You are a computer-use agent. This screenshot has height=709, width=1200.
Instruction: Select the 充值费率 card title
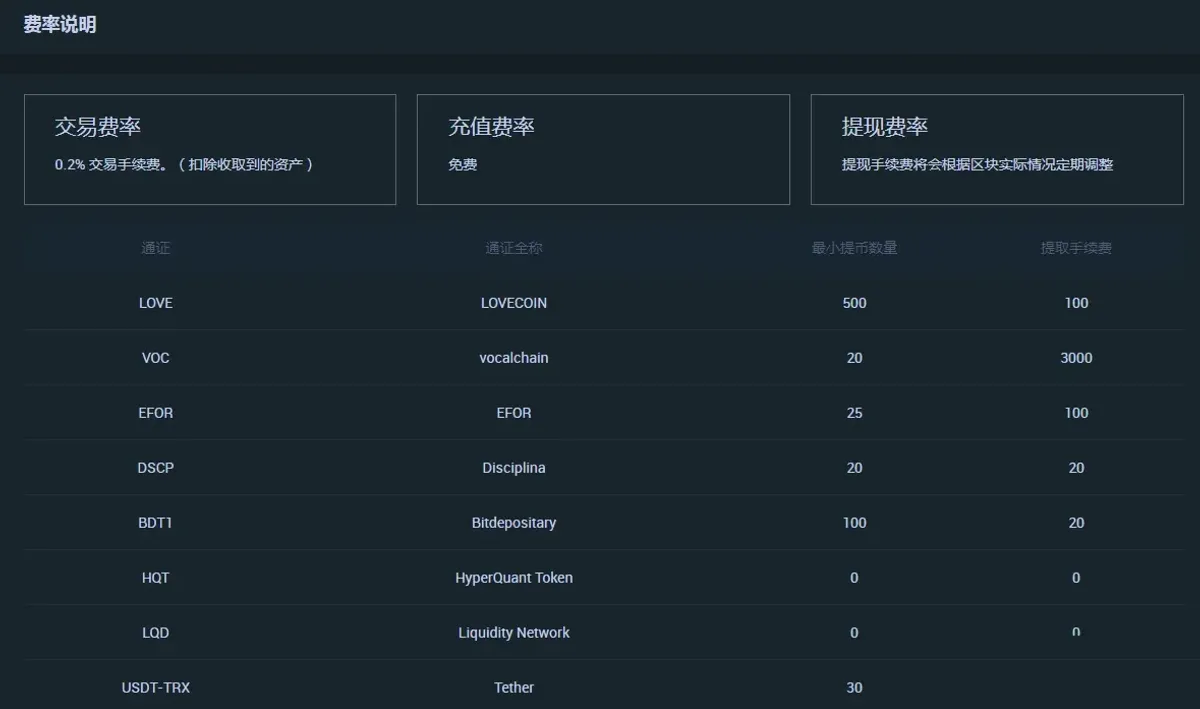(491, 127)
